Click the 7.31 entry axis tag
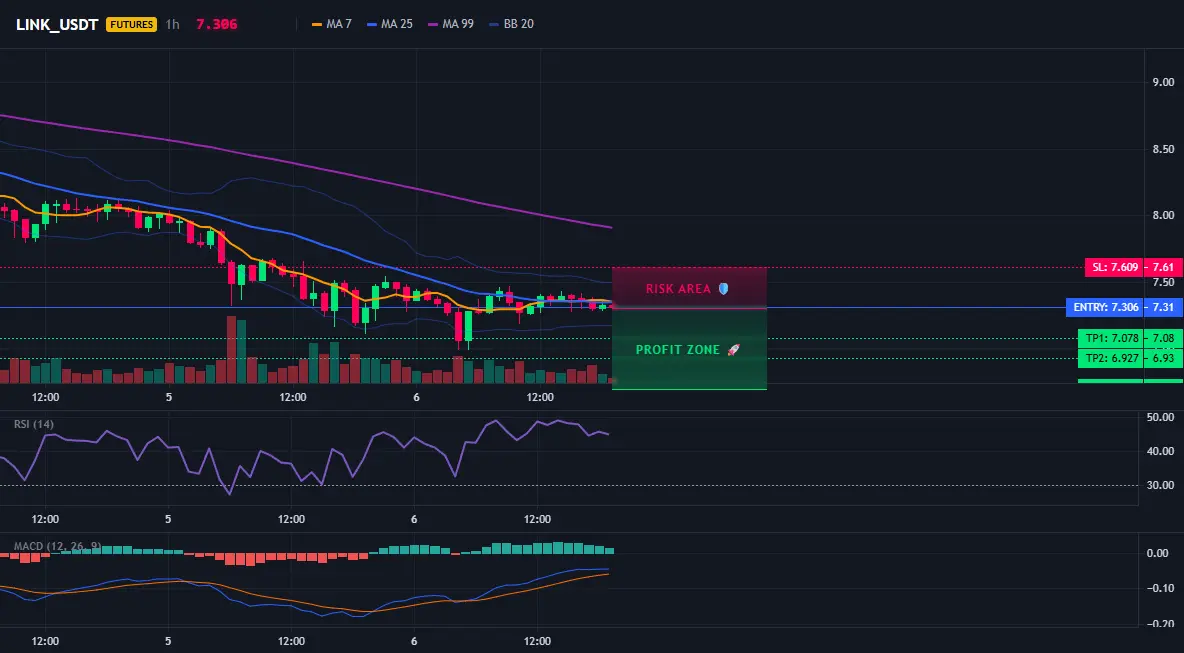The width and height of the screenshot is (1184, 653). (1164, 308)
